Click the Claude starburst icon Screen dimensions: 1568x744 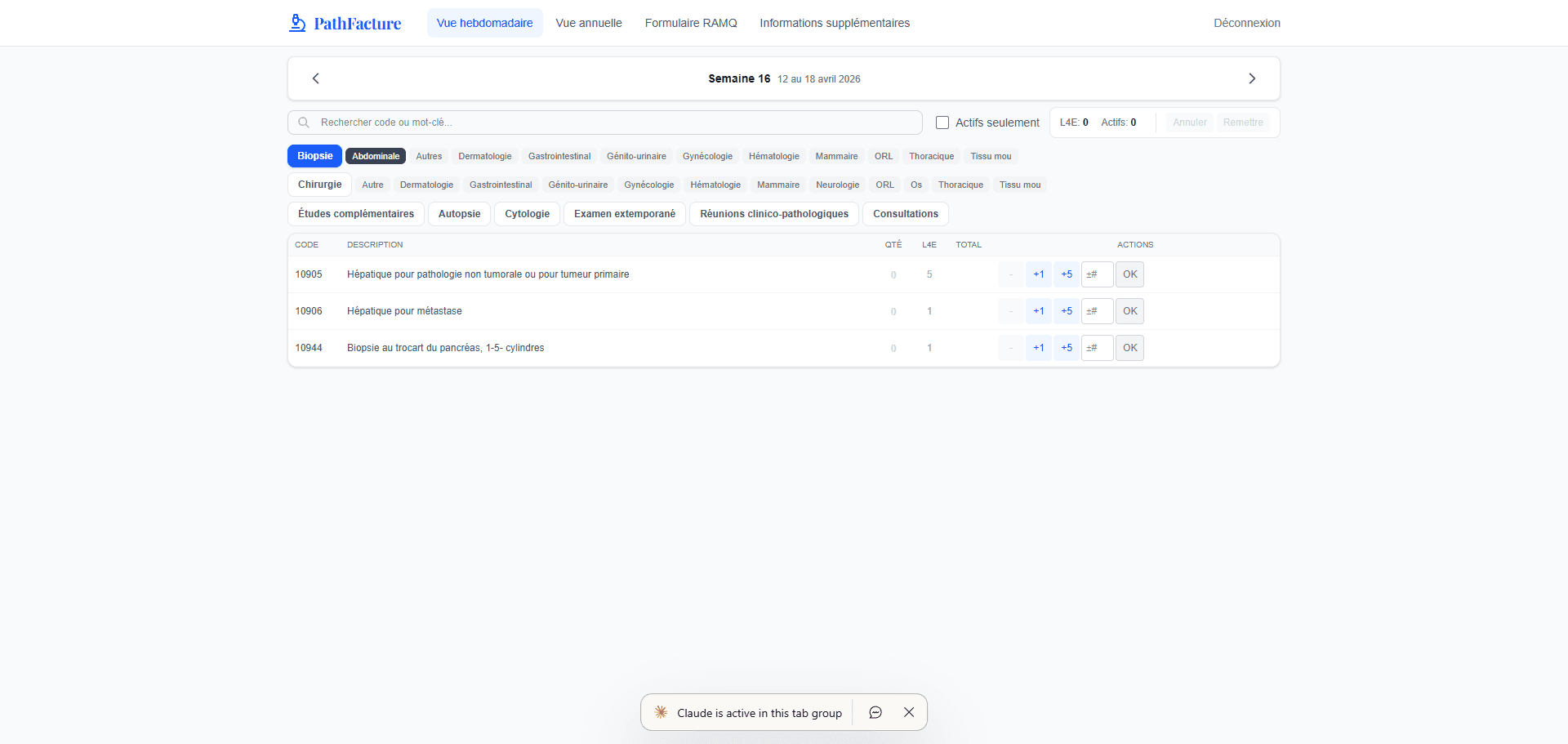pos(661,712)
